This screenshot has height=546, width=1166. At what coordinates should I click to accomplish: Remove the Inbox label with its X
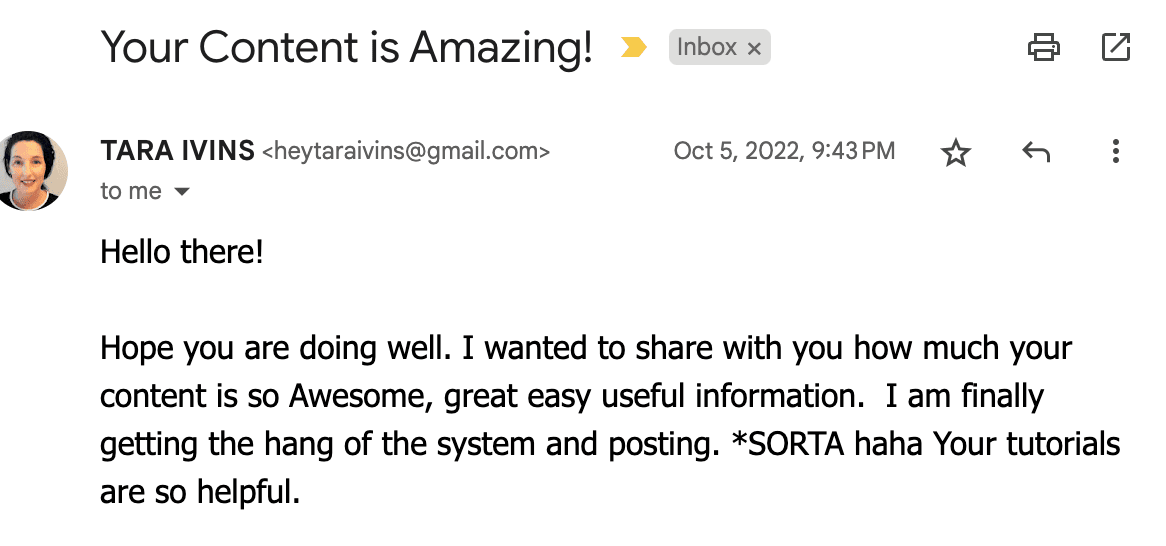(754, 48)
